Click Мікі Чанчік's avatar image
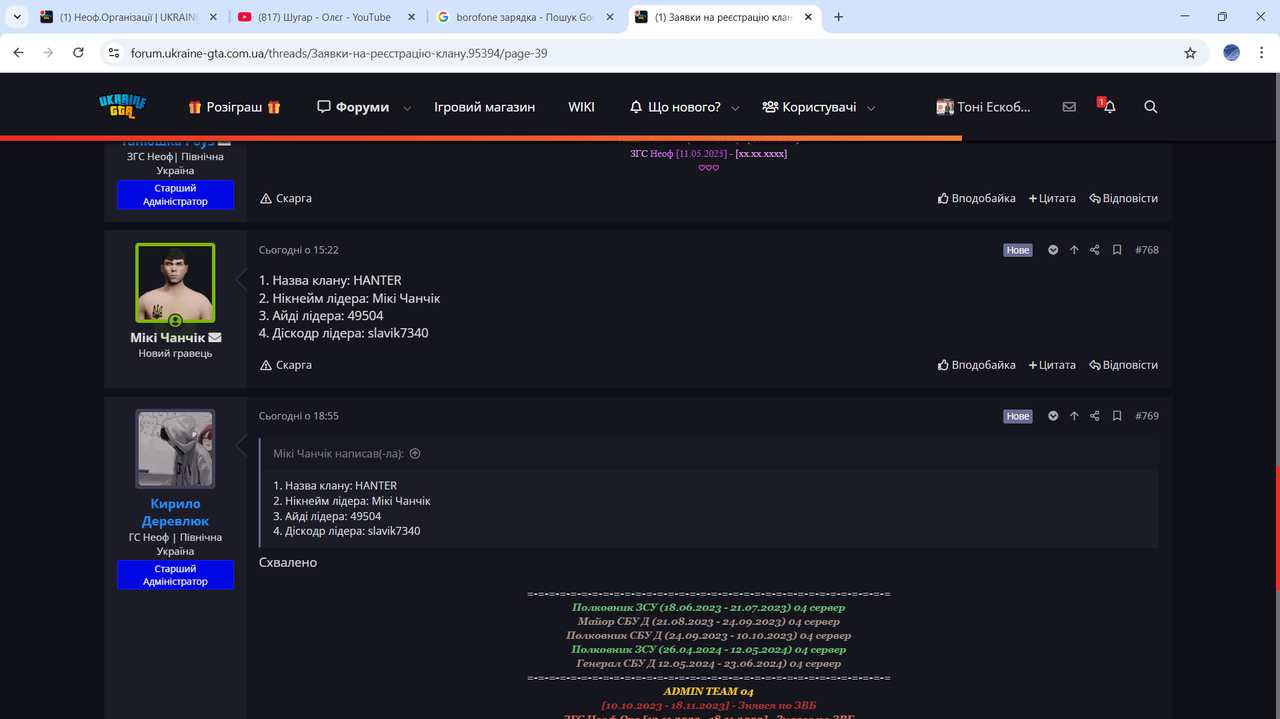This screenshot has width=1280, height=719. pyautogui.click(x=175, y=283)
